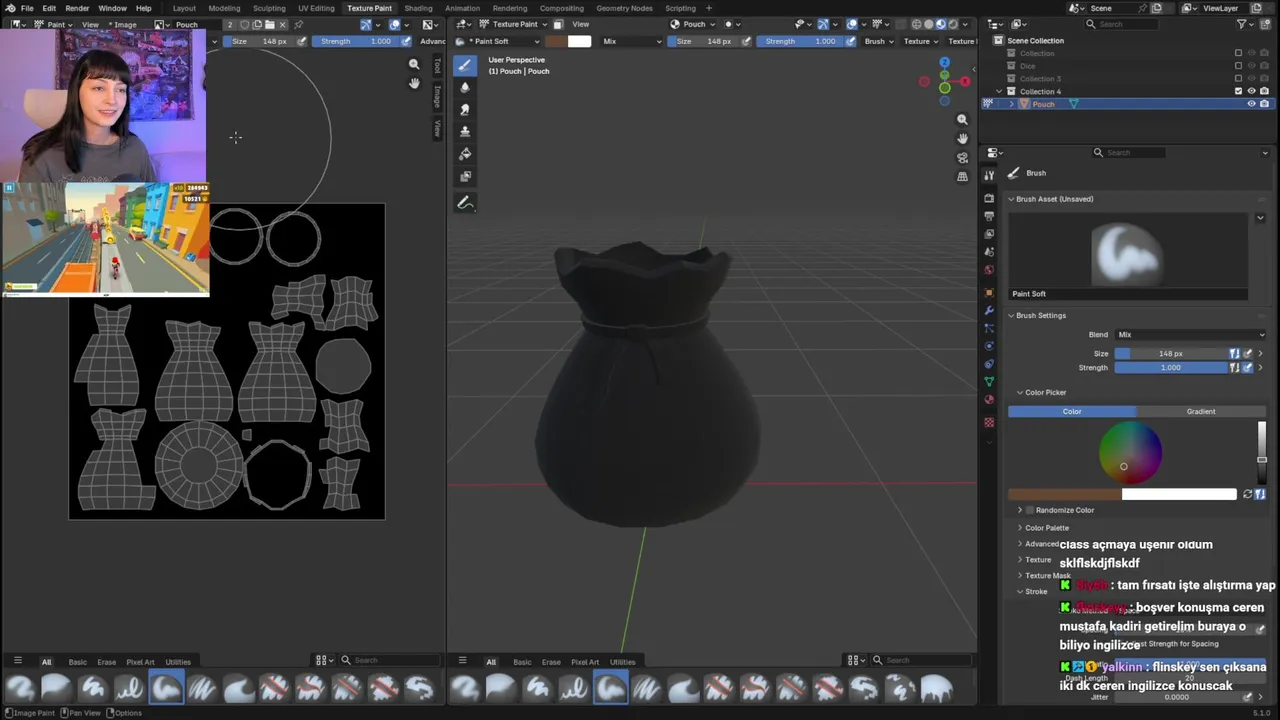Viewport: 1280px width, 720px height.
Task: Collapse the Color Picker panel
Action: [1020, 393]
